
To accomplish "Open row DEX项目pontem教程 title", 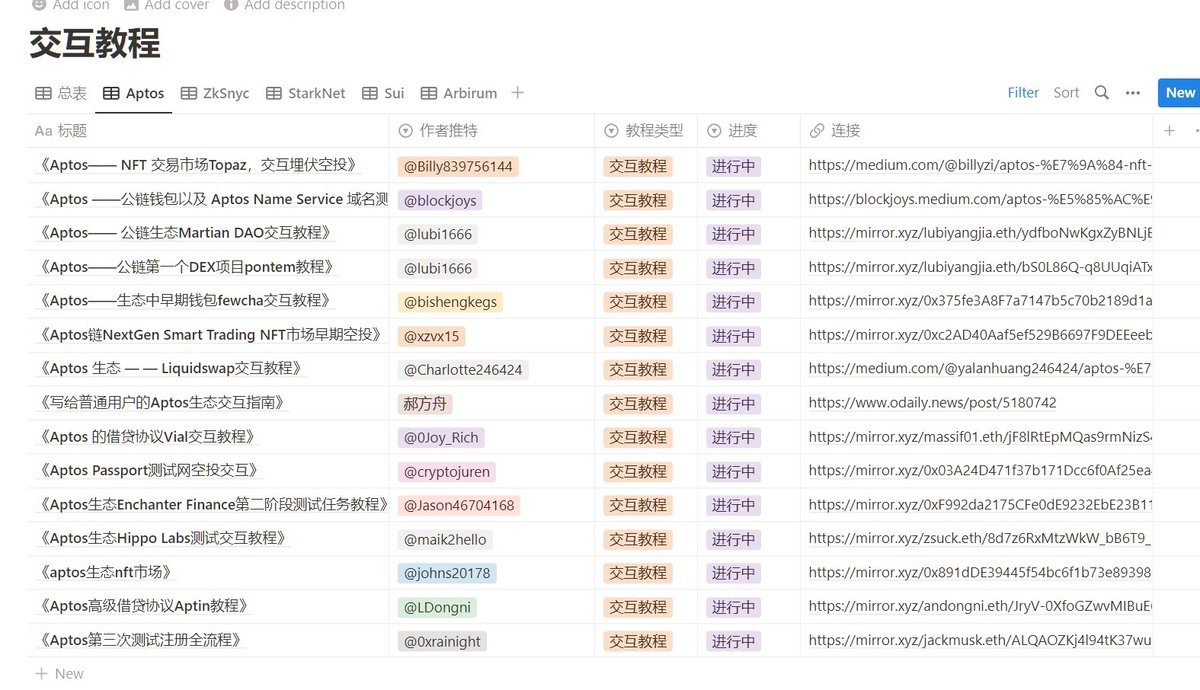I will point(186,267).
